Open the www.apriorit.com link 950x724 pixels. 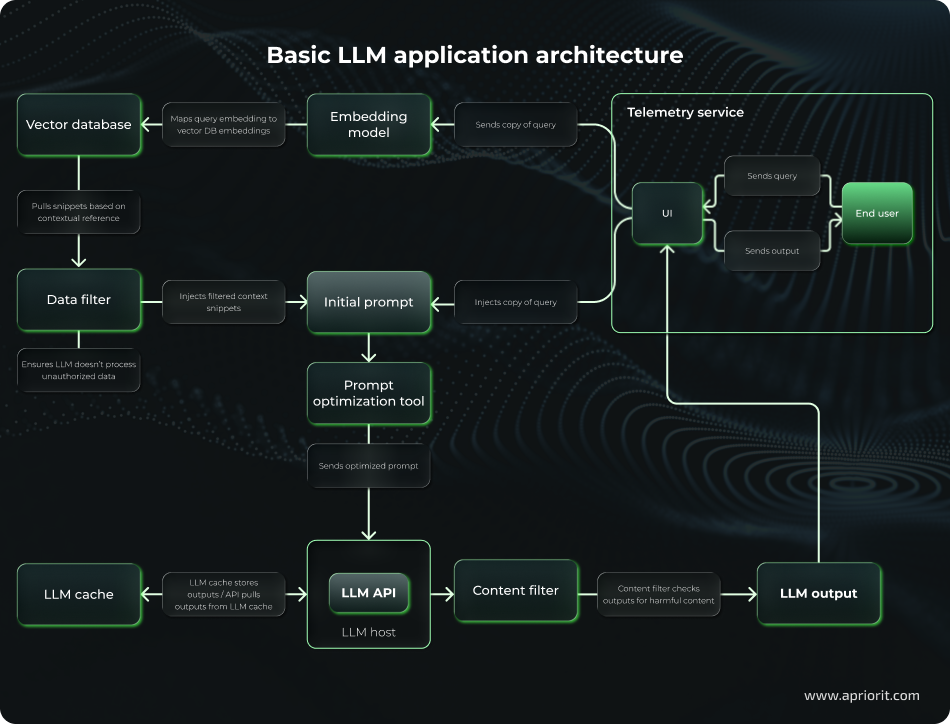click(862, 695)
